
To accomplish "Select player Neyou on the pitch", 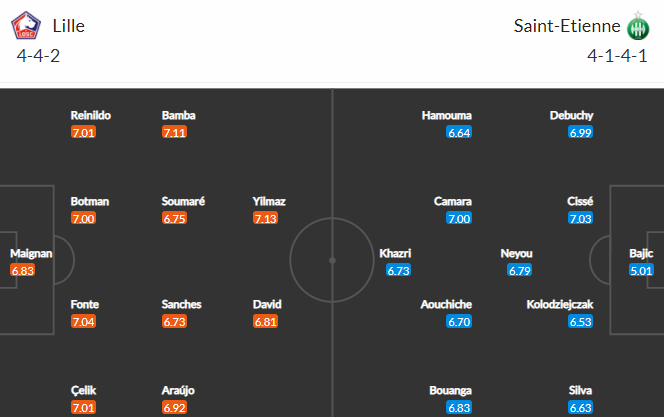I will pyautogui.click(x=516, y=253).
